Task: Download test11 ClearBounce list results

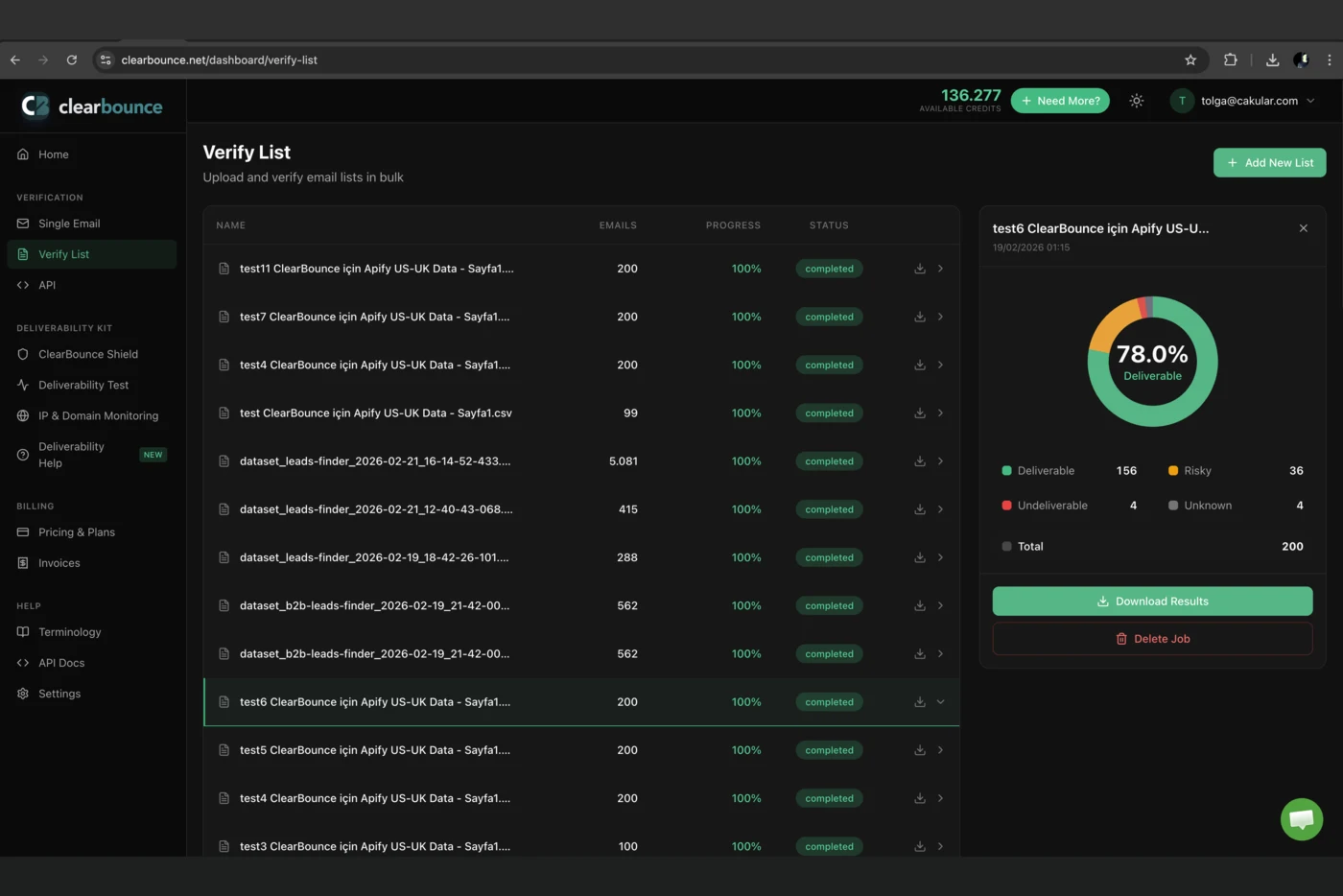Action: [920, 269]
